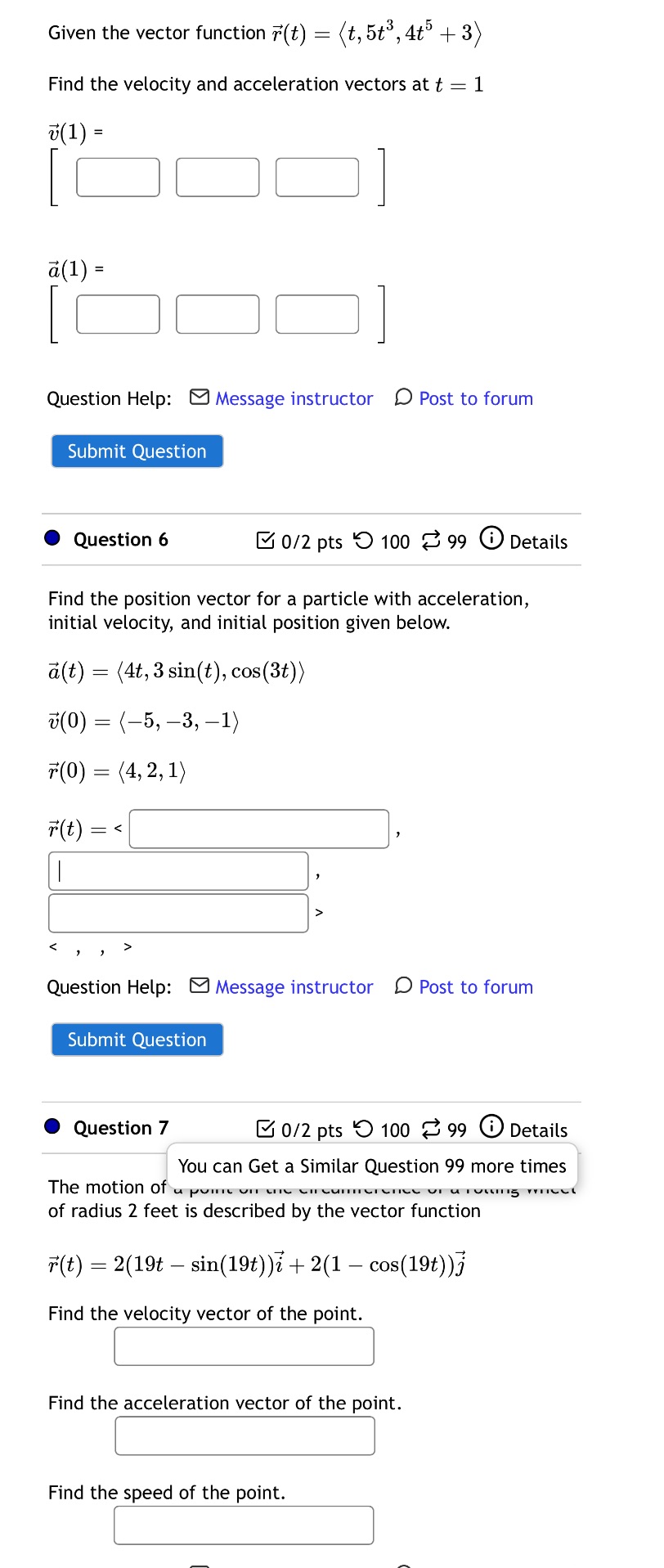Viewport: 664px width, 1568px height.
Task: Click the blue status dot next to Question 7
Action: (x=51, y=1127)
